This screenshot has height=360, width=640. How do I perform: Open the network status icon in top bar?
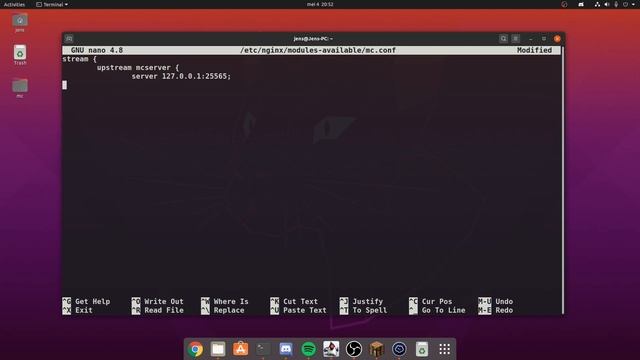coord(597,4)
